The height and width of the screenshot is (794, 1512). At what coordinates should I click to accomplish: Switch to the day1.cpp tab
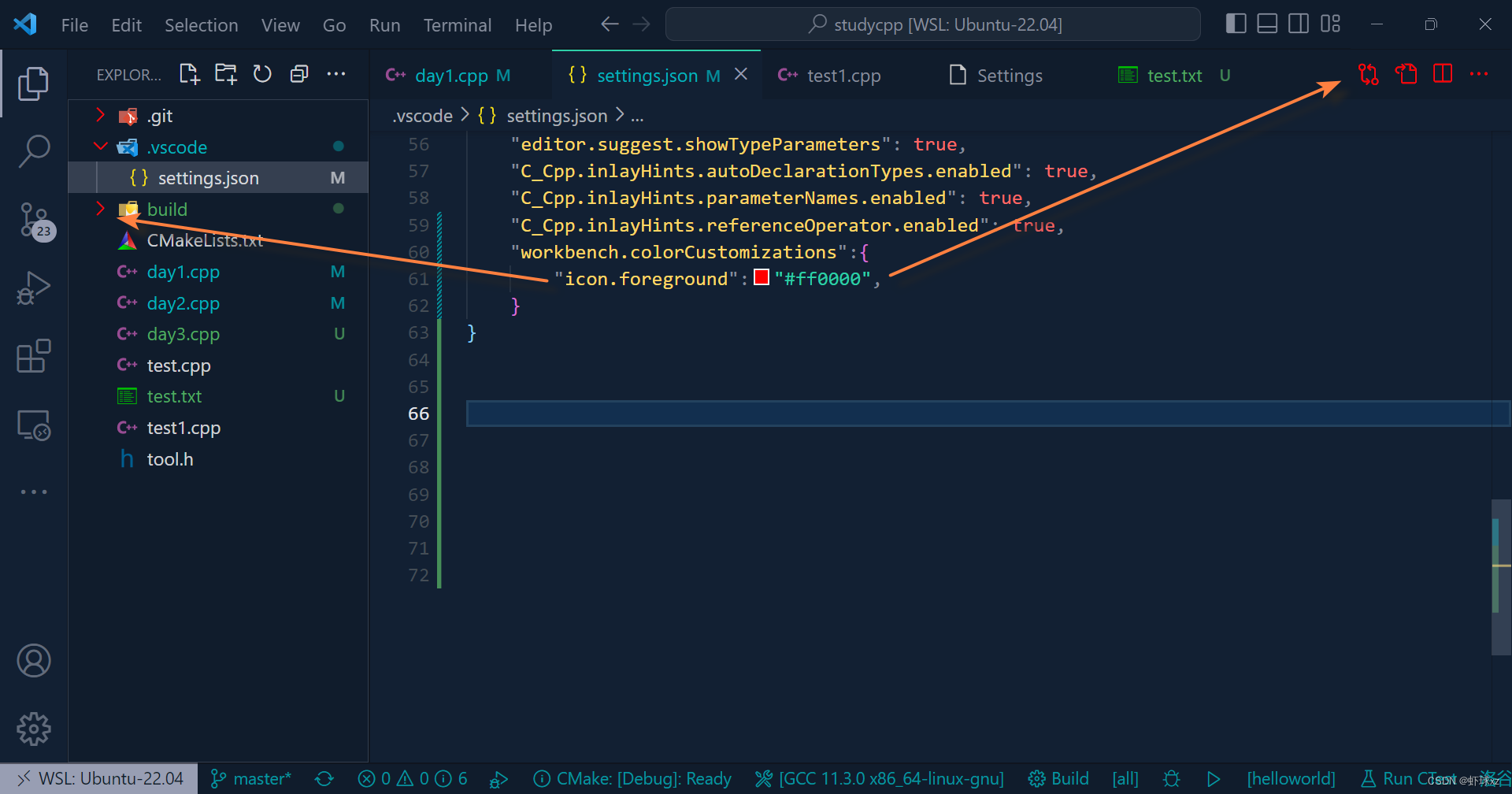pos(460,76)
